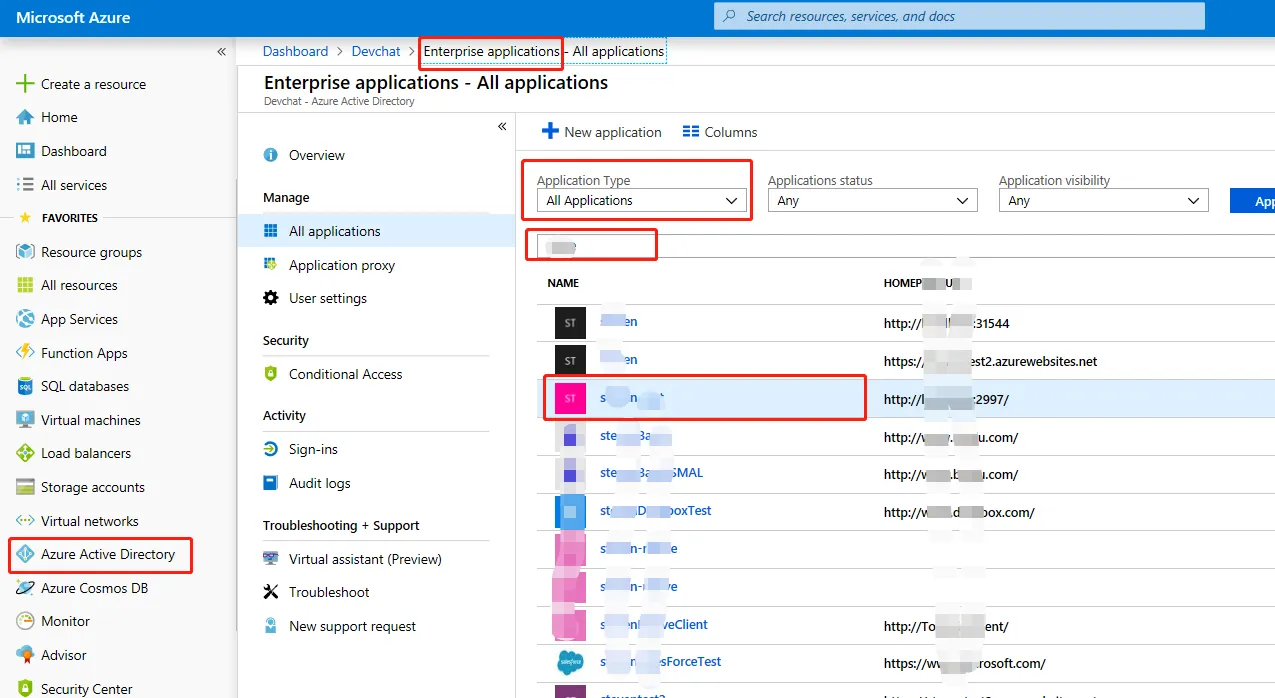Click the NAME column header
This screenshot has height=698, width=1275.
(x=563, y=283)
